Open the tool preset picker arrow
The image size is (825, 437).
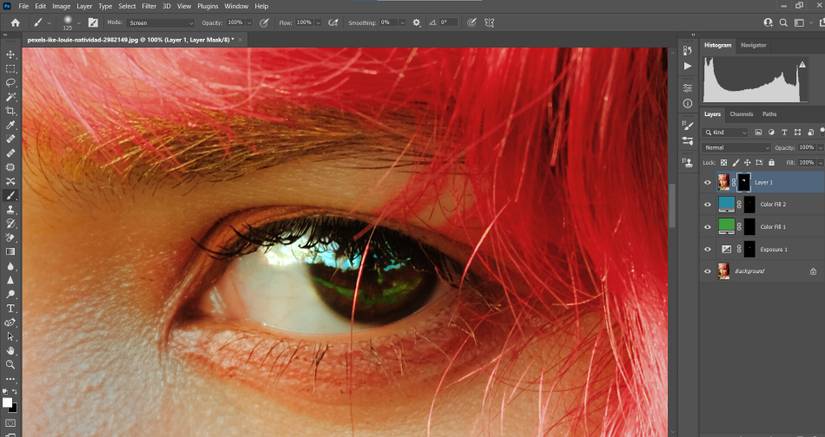point(49,23)
